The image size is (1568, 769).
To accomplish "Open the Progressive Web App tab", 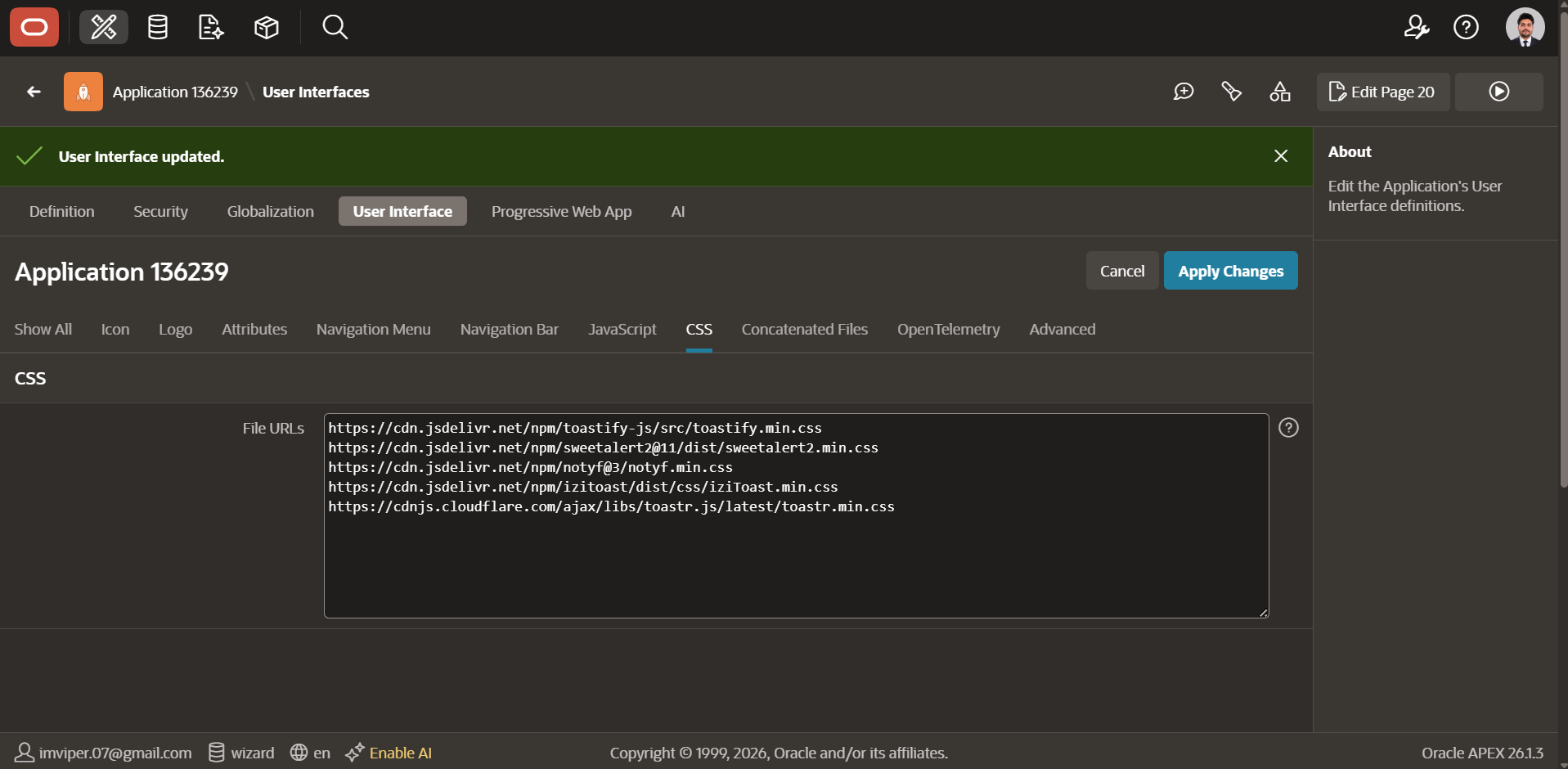I will pyautogui.click(x=562, y=211).
